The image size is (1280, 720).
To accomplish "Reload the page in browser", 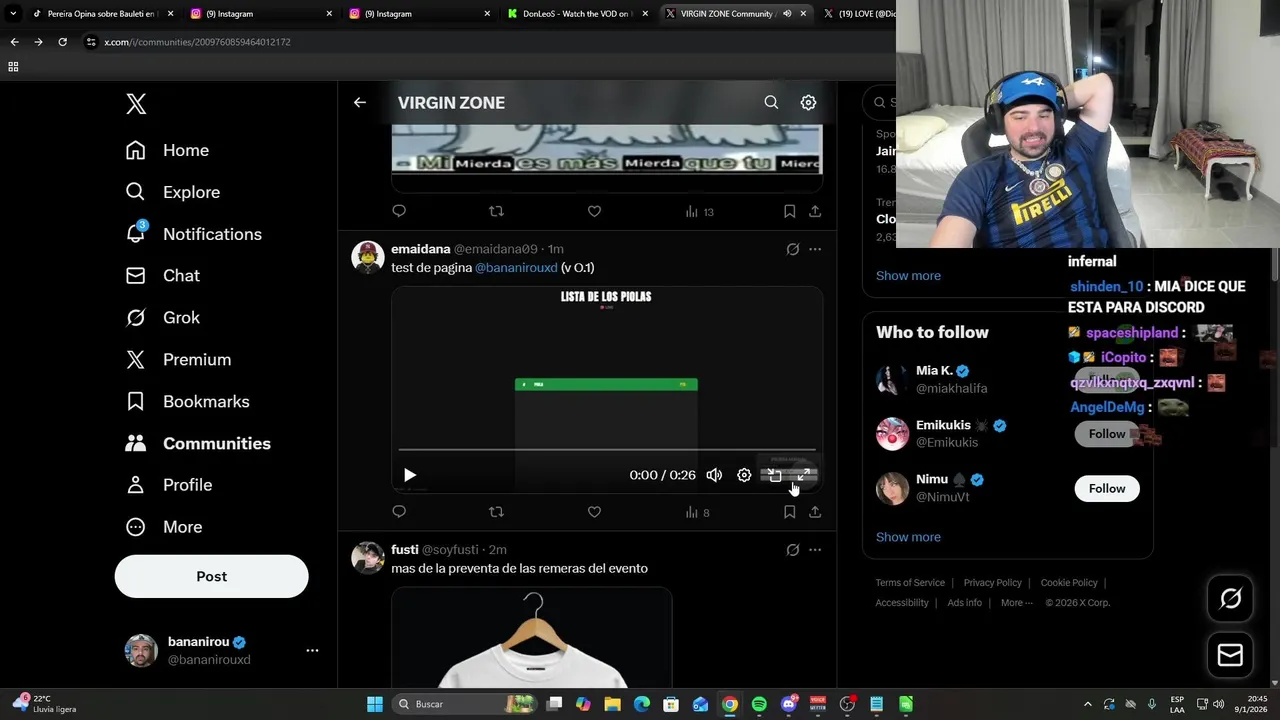I will tap(62, 42).
